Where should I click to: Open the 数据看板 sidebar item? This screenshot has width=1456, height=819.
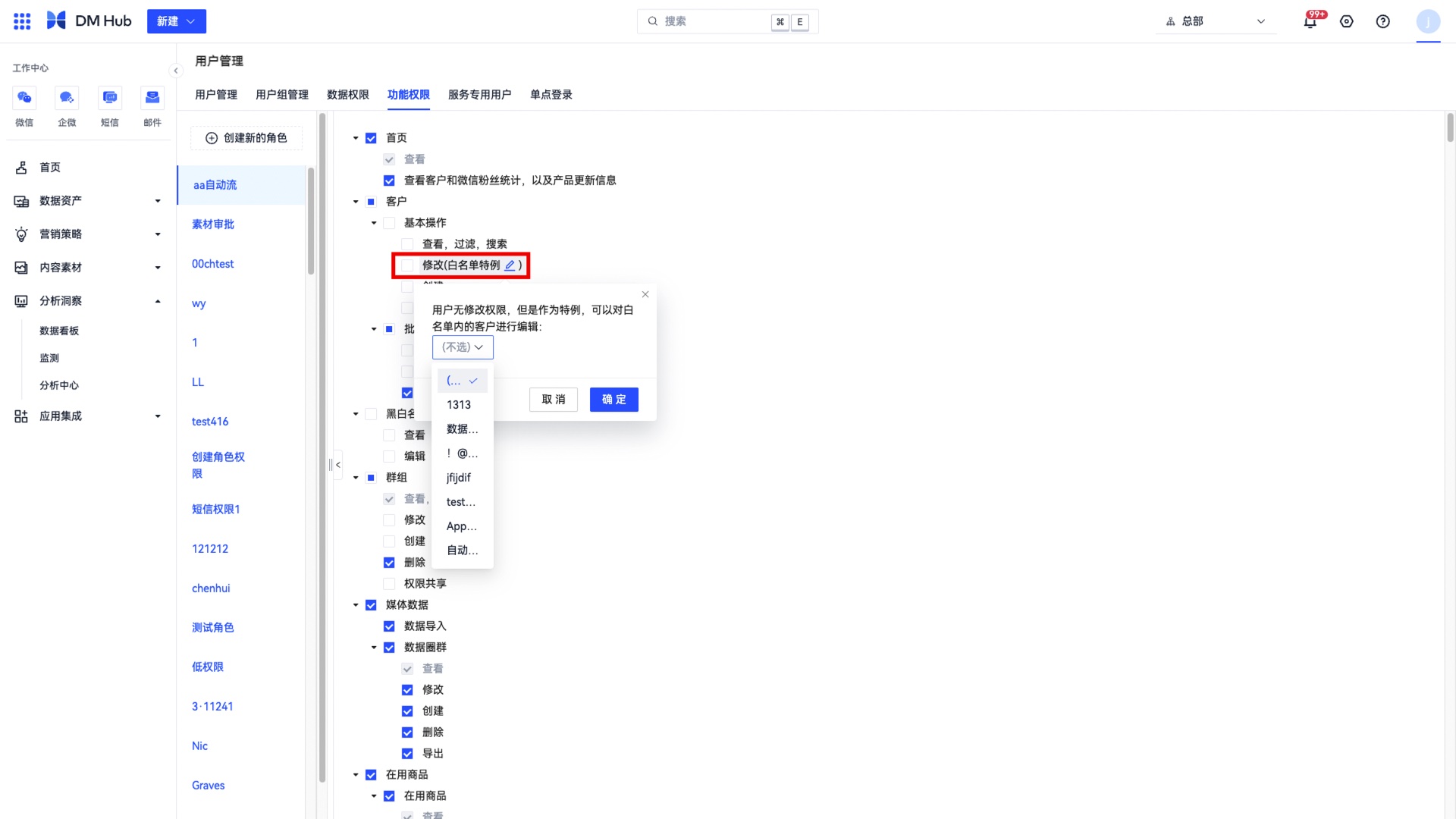click(x=59, y=331)
